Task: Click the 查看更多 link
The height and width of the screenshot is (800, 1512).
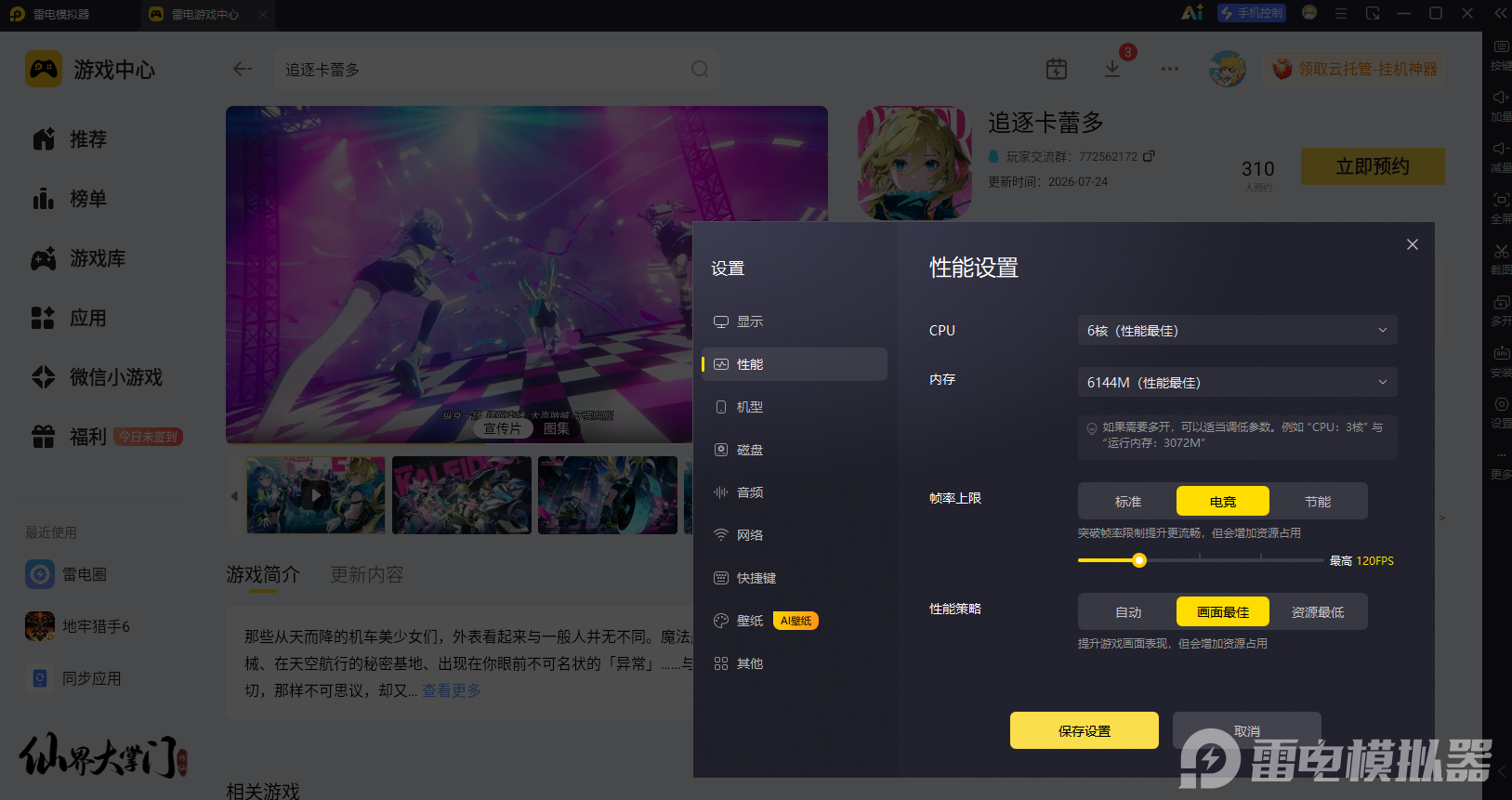Action: tap(452, 690)
